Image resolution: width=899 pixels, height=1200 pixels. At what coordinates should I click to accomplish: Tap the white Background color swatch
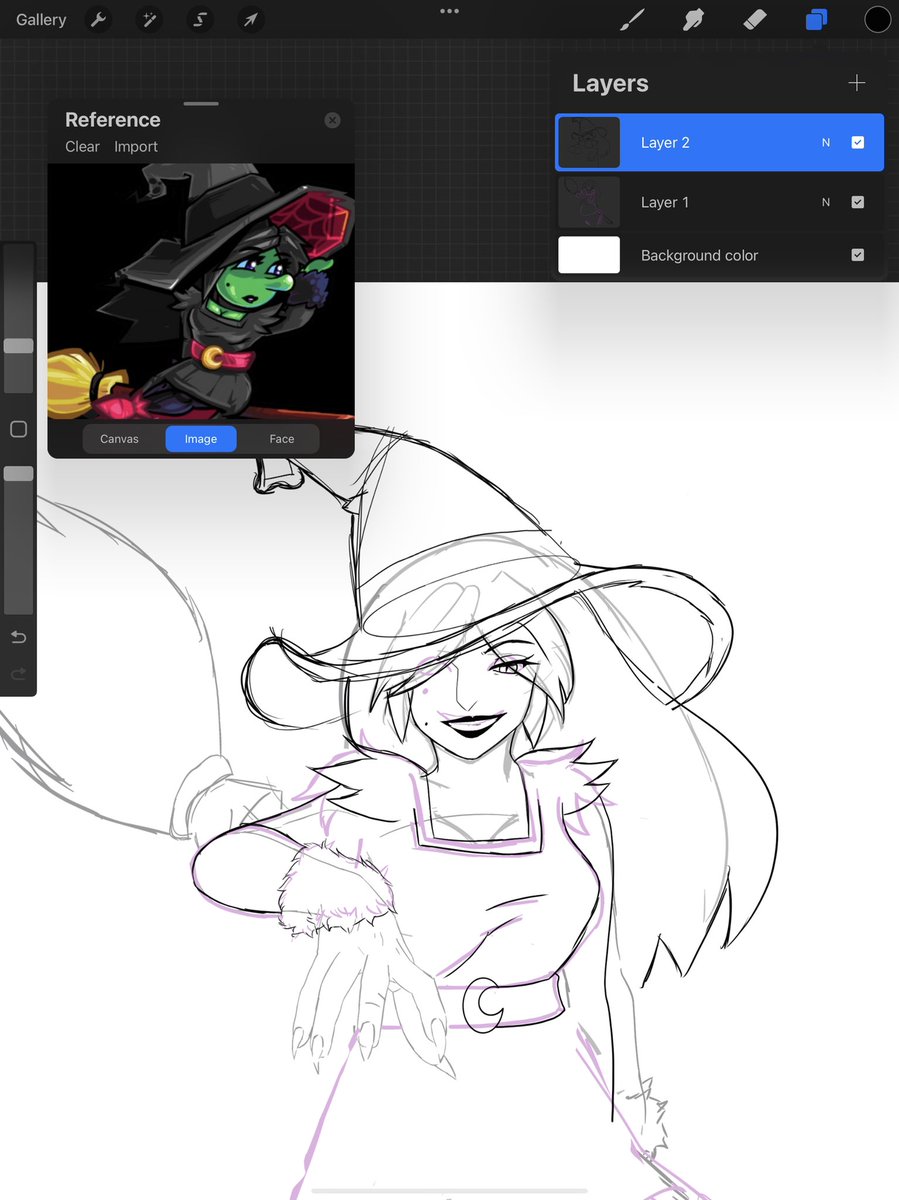pyautogui.click(x=589, y=255)
